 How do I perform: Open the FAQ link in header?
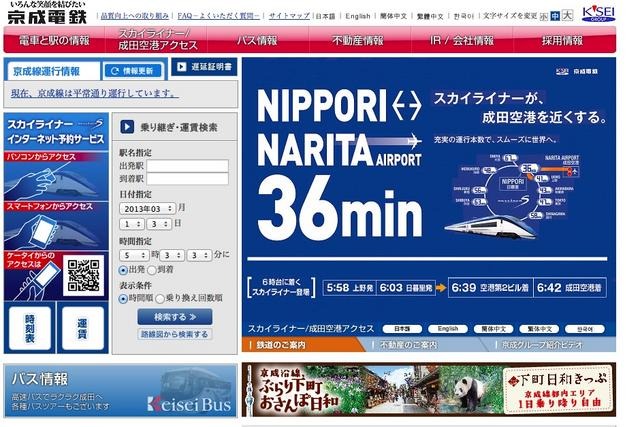coord(219,16)
